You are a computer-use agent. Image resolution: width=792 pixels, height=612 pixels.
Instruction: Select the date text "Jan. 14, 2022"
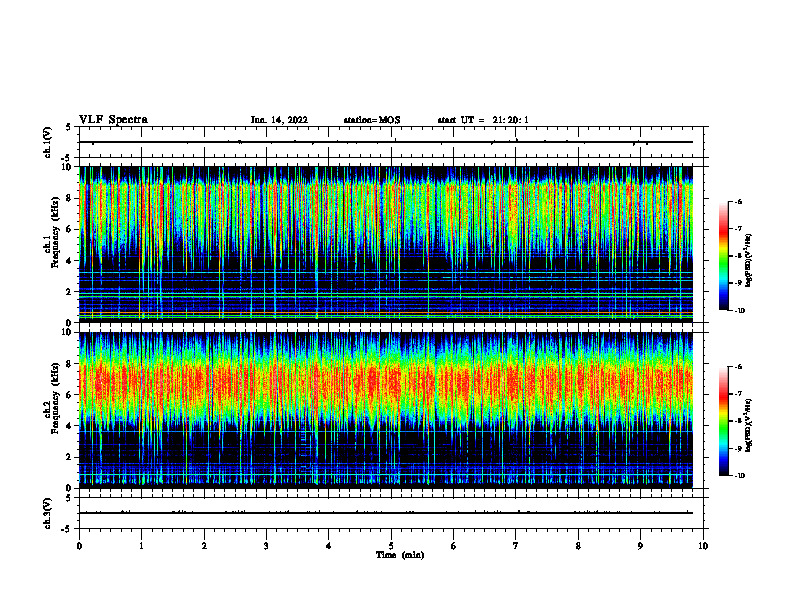click(279, 120)
